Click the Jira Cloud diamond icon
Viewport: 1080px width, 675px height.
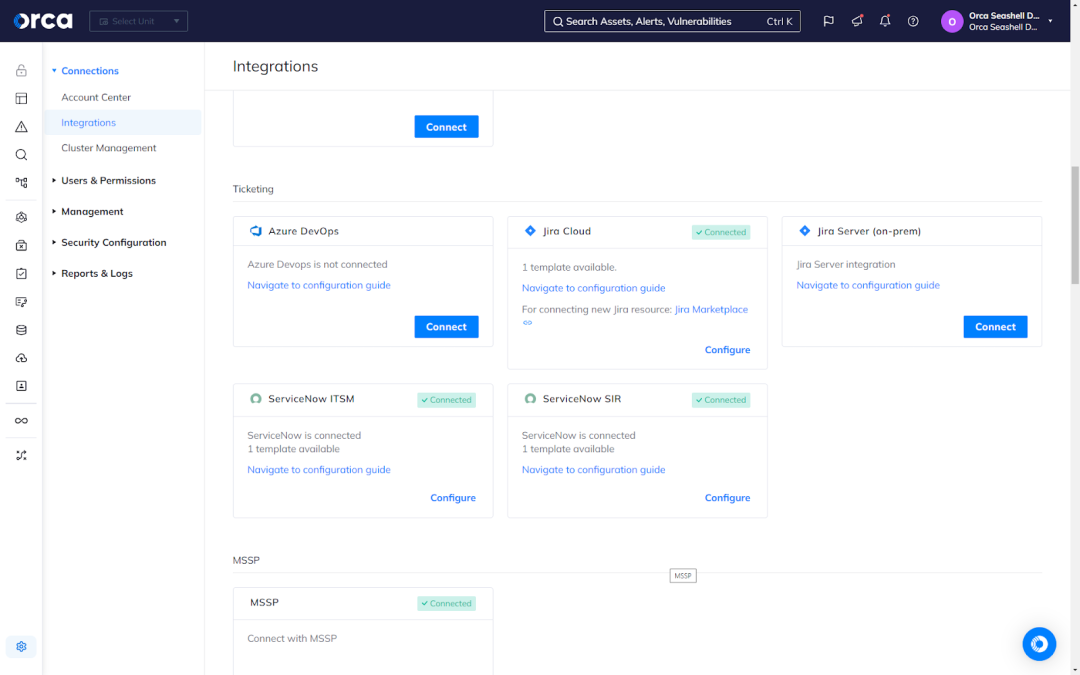pyautogui.click(x=530, y=231)
